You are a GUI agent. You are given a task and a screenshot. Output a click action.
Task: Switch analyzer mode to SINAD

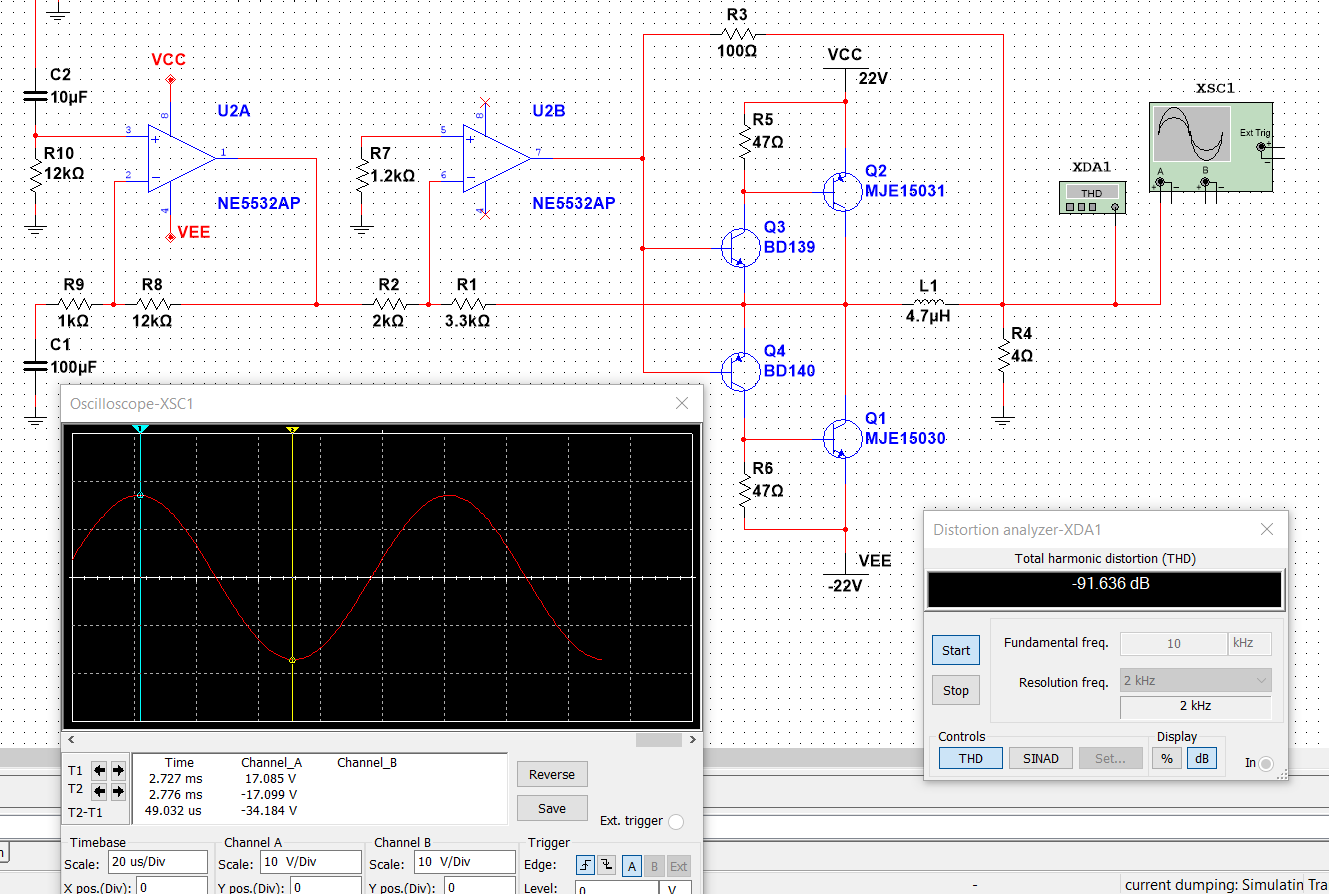(1040, 758)
